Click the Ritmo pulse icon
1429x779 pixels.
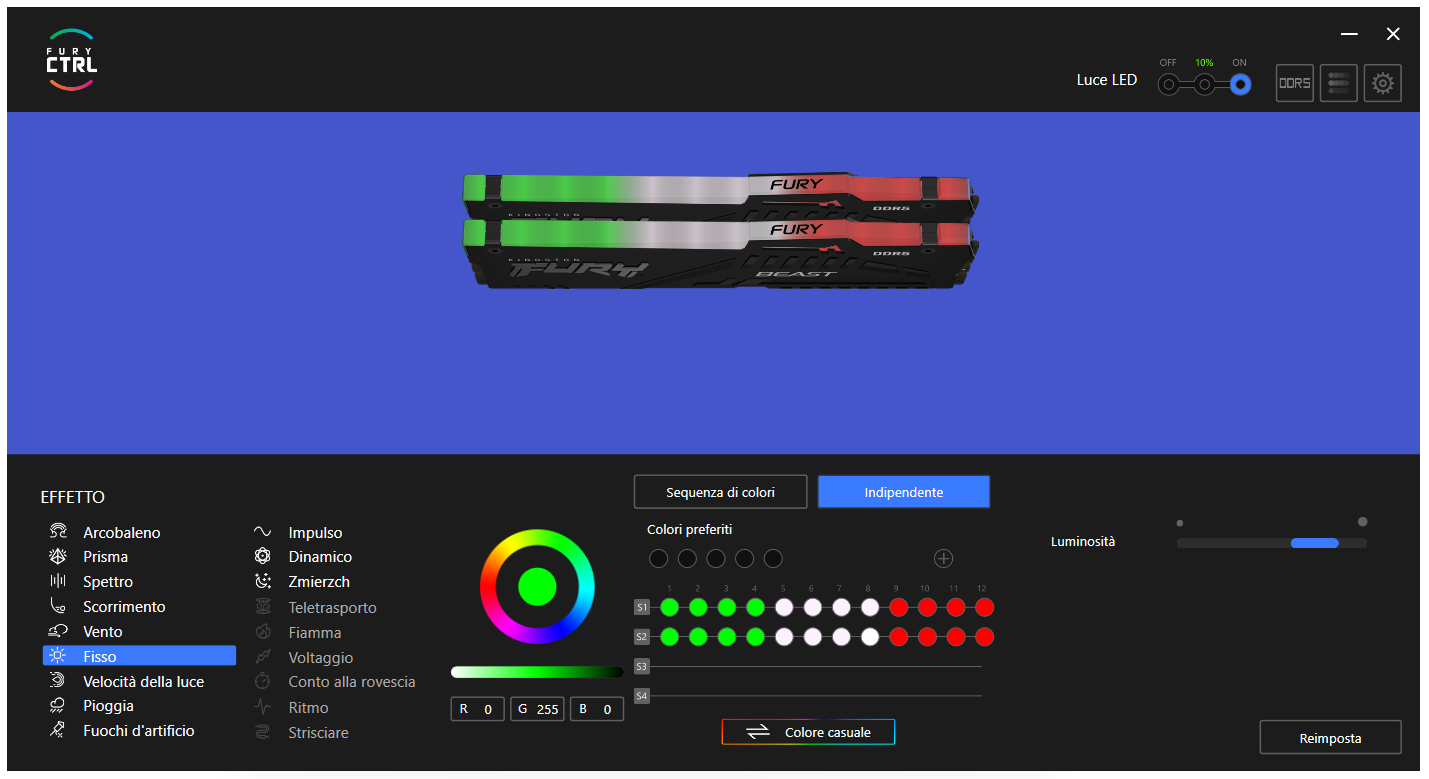click(x=263, y=707)
